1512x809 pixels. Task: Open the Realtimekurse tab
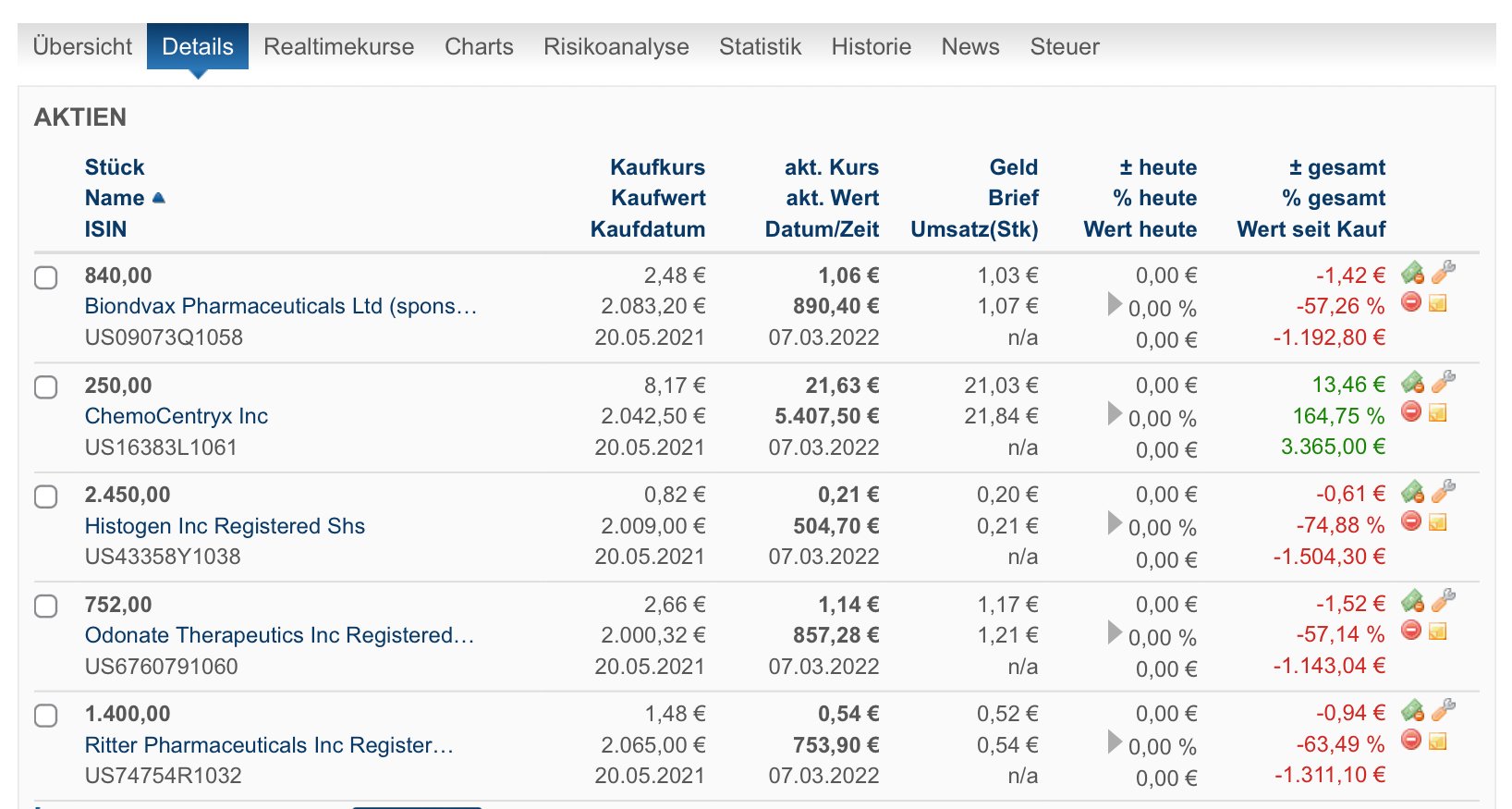pyautogui.click(x=338, y=46)
